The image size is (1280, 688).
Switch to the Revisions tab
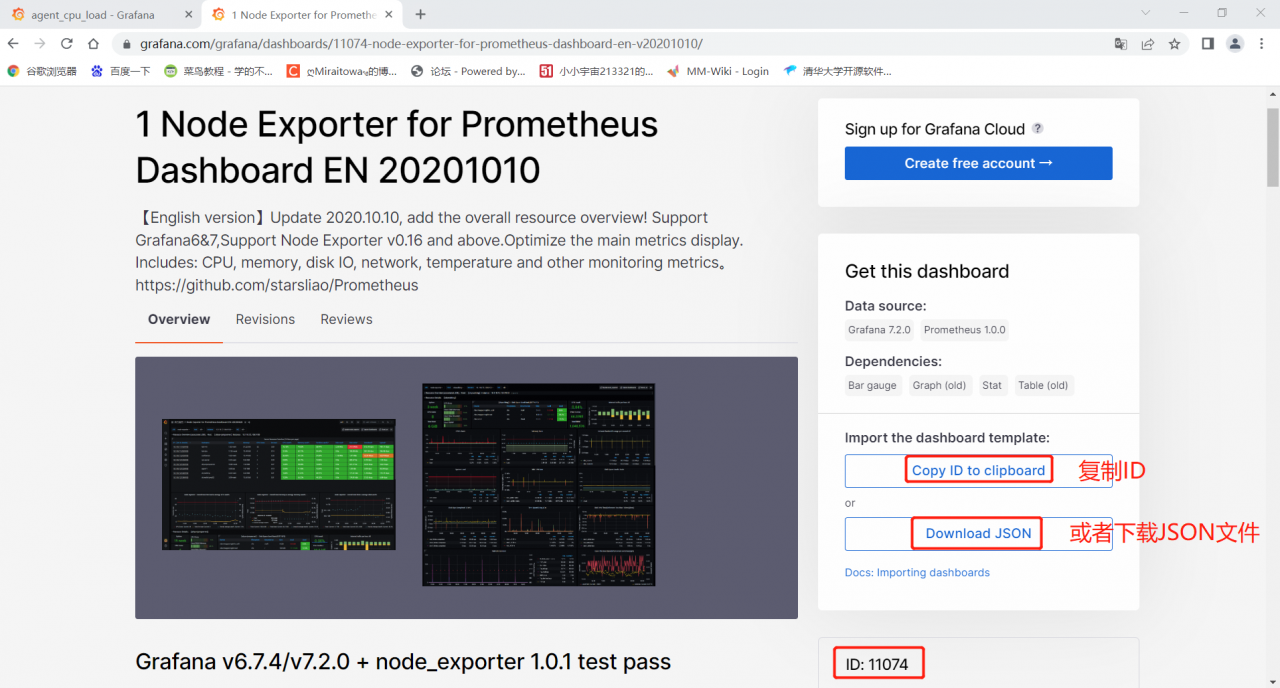tap(265, 319)
